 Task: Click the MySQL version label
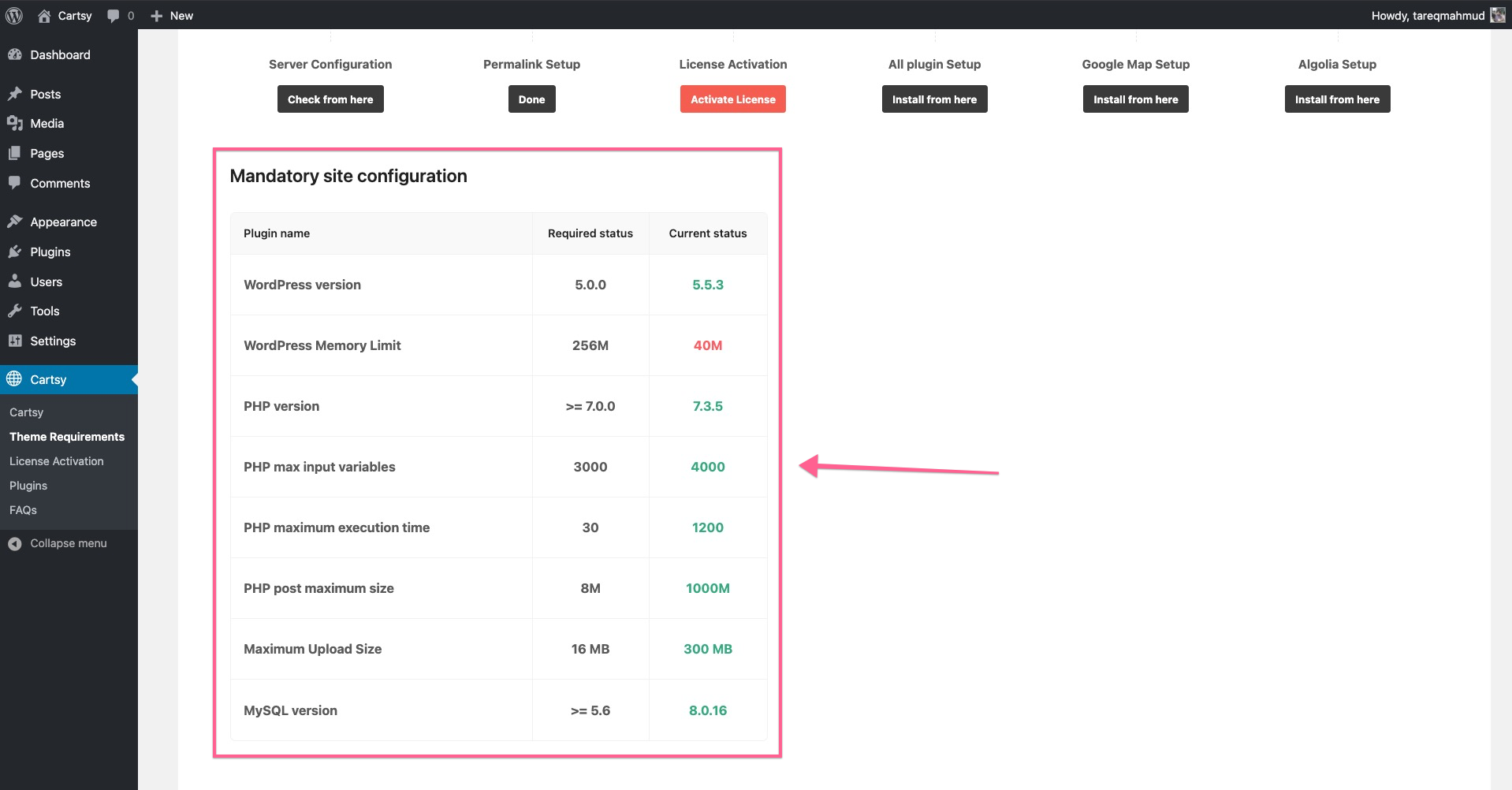pyautogui.click(x=290, y=710)
